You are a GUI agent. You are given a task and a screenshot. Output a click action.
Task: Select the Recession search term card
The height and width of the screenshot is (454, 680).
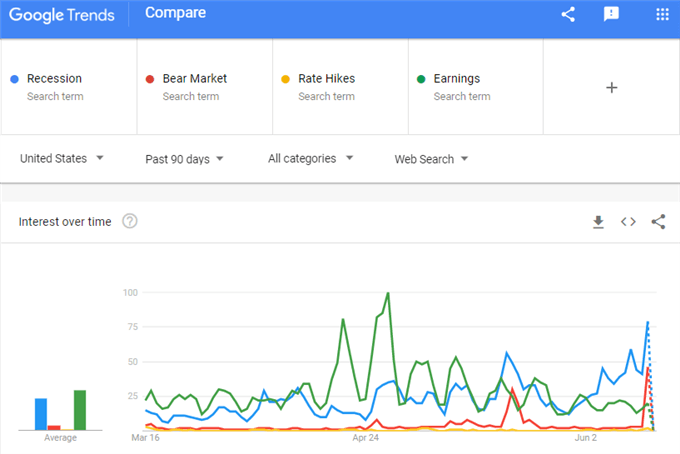[x=69, y=87]
